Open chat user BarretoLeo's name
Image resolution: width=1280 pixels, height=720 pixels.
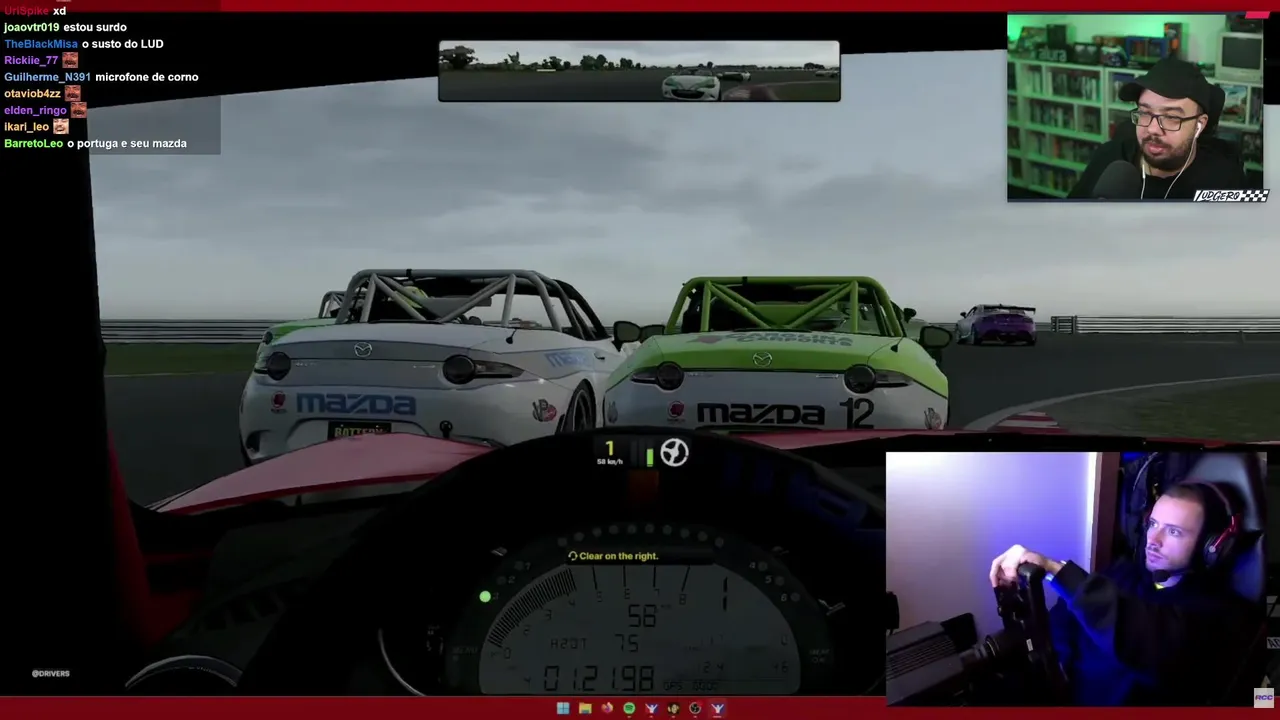click(x=33, y=143)
